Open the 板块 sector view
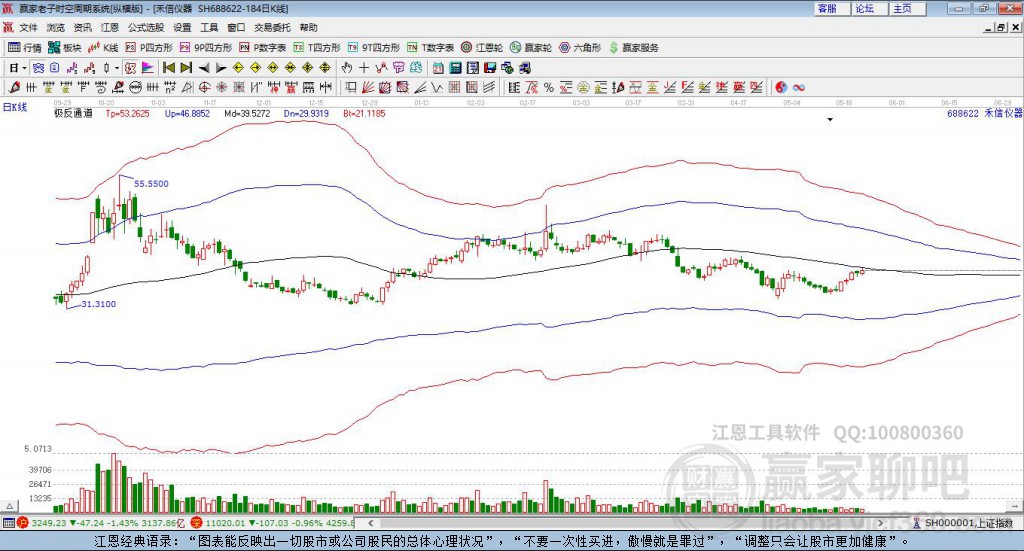 click(65, 48)
